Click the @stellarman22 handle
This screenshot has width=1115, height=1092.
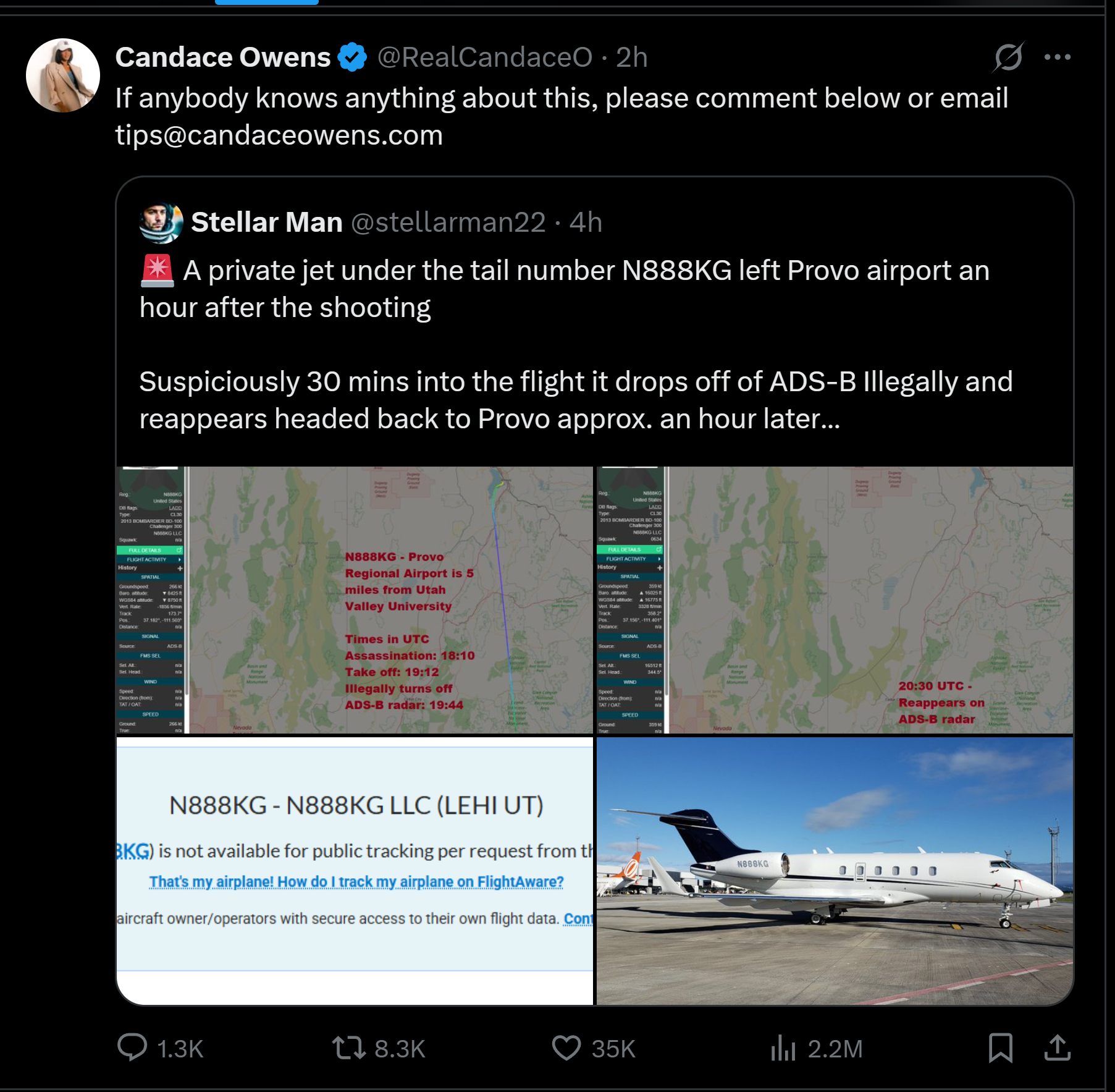click(448, 222)
